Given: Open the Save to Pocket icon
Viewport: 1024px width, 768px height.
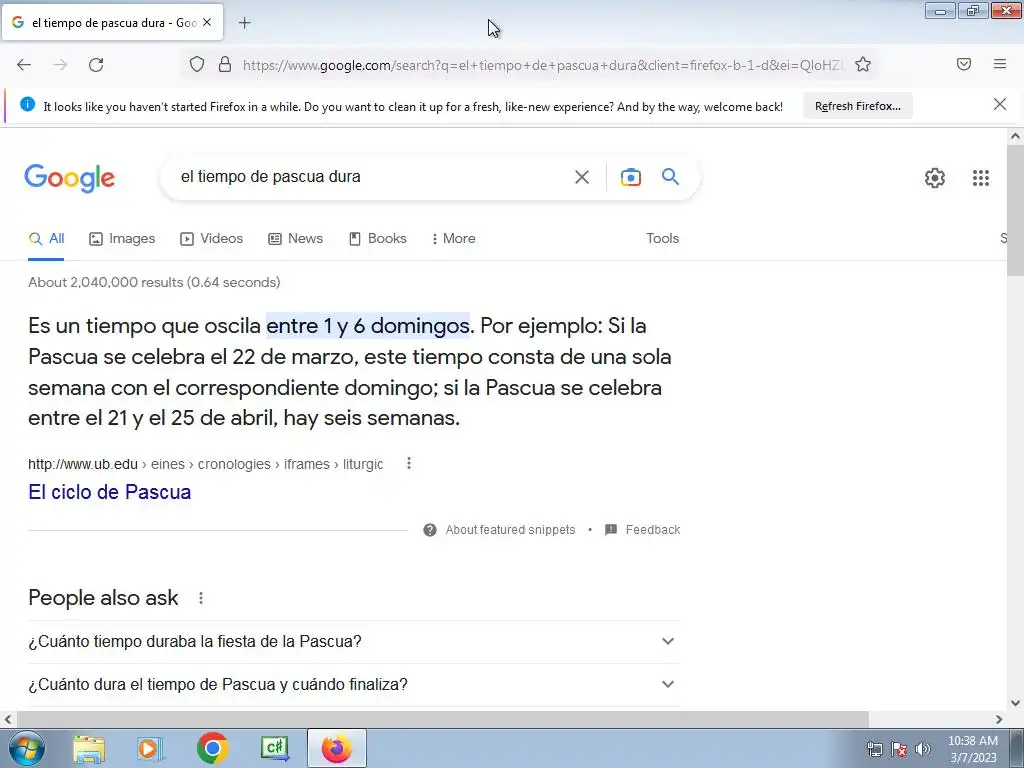Looking at the screenshot, I should 964,64.
